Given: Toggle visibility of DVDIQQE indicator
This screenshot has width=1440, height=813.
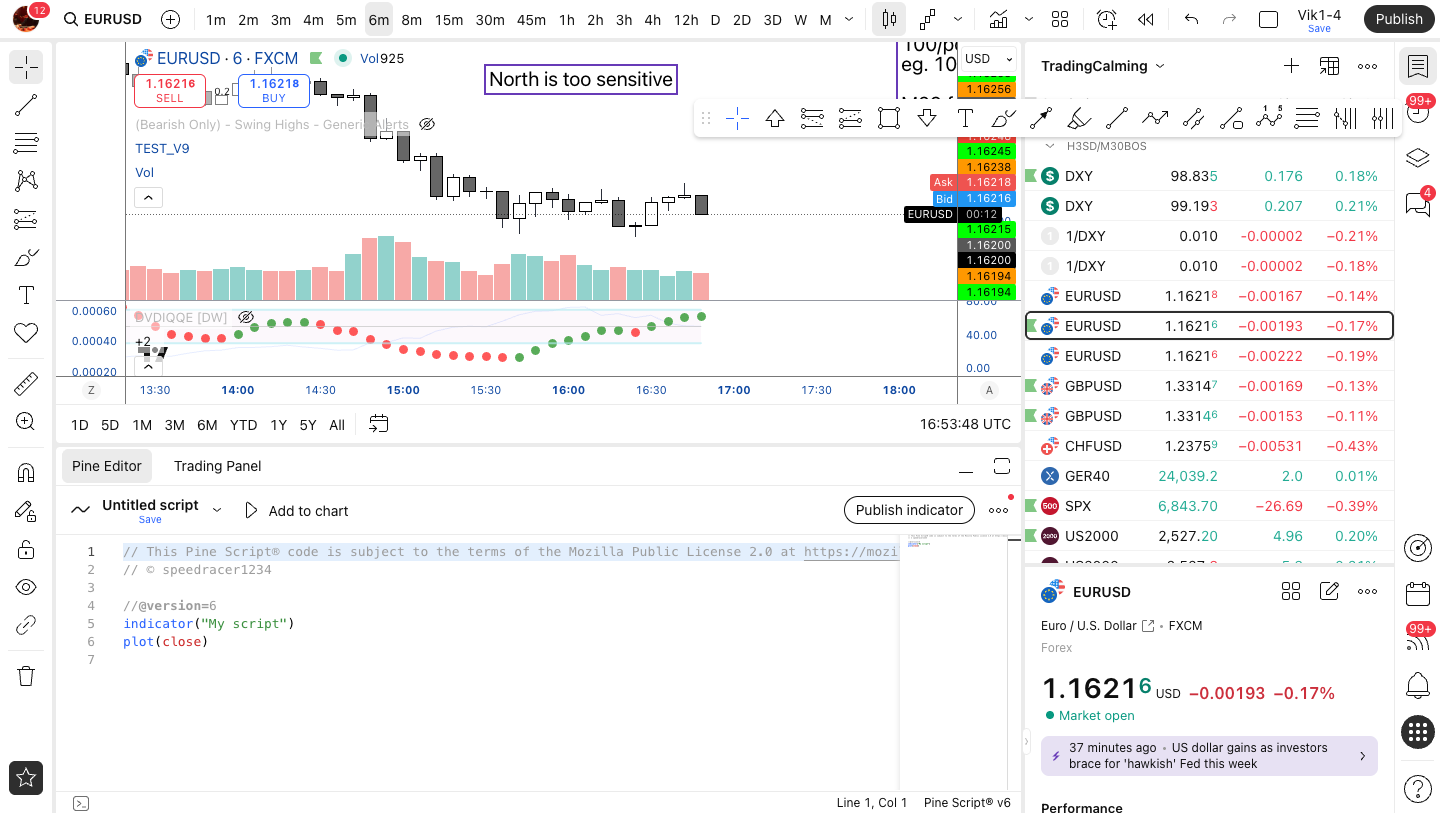Looking at the screenshot, I should pos(246,317).
